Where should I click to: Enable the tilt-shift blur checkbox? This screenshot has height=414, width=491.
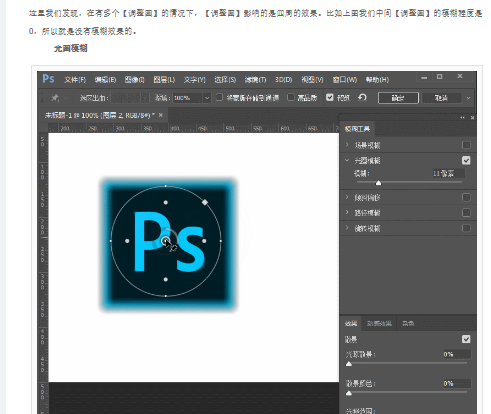point(466,197)
